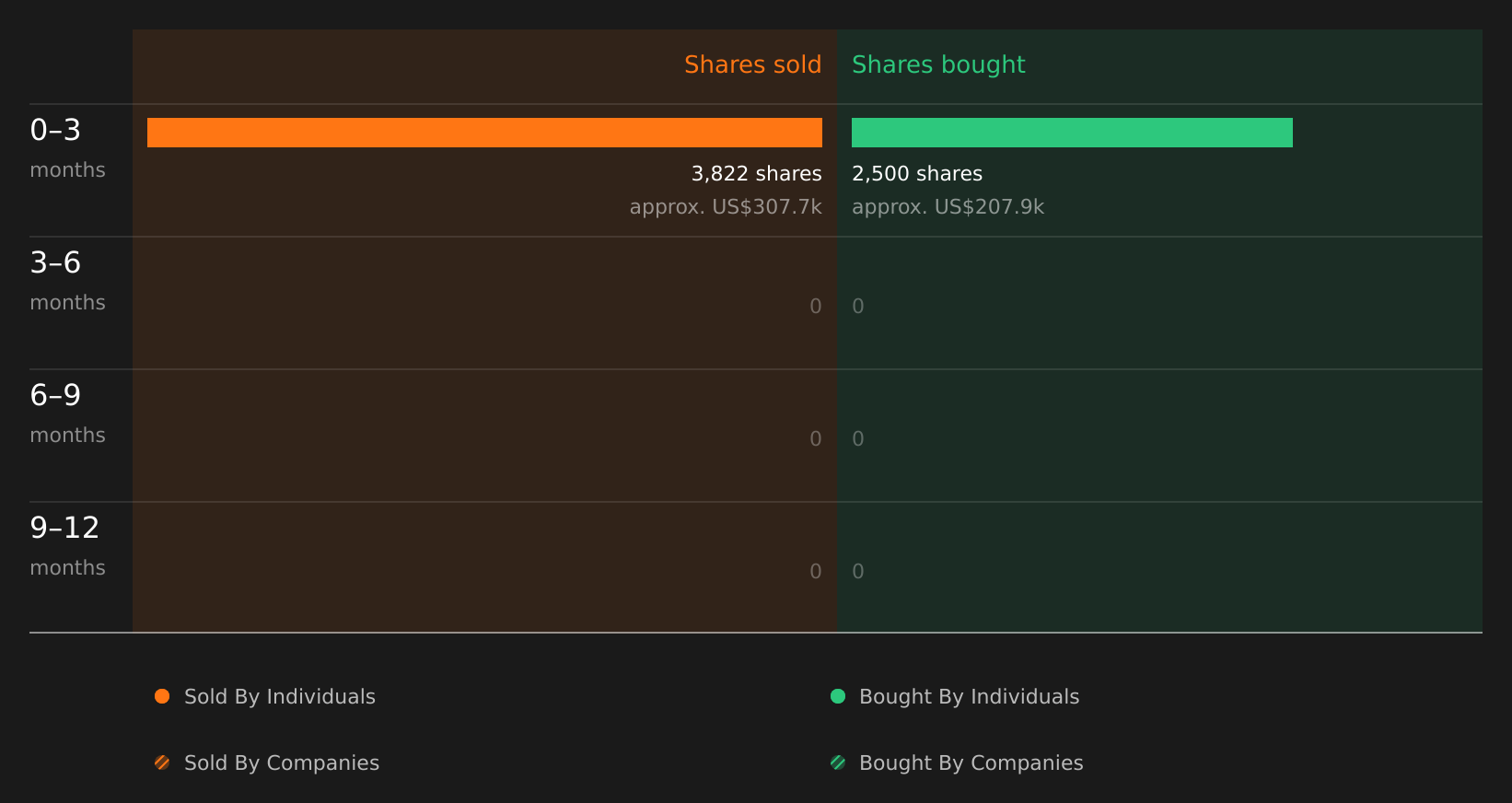Image resolution: width=1512 pixels, height=803 pixels.
Task: Select the Sold By Companies legend label
Action: 282,763
